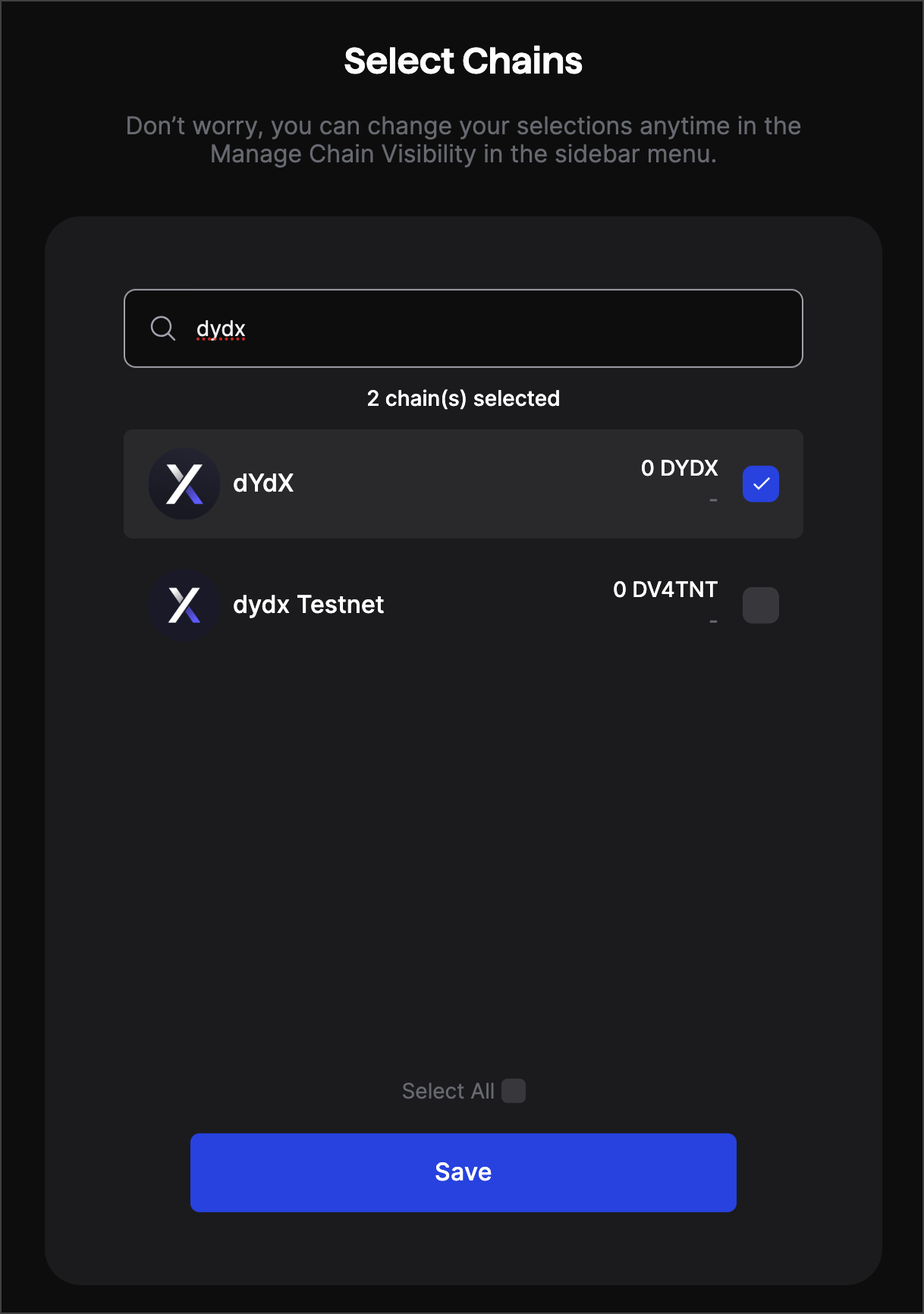924x1314 pixels.
Task: Select the highlighted dYdX list row
Action: (455, 484)
